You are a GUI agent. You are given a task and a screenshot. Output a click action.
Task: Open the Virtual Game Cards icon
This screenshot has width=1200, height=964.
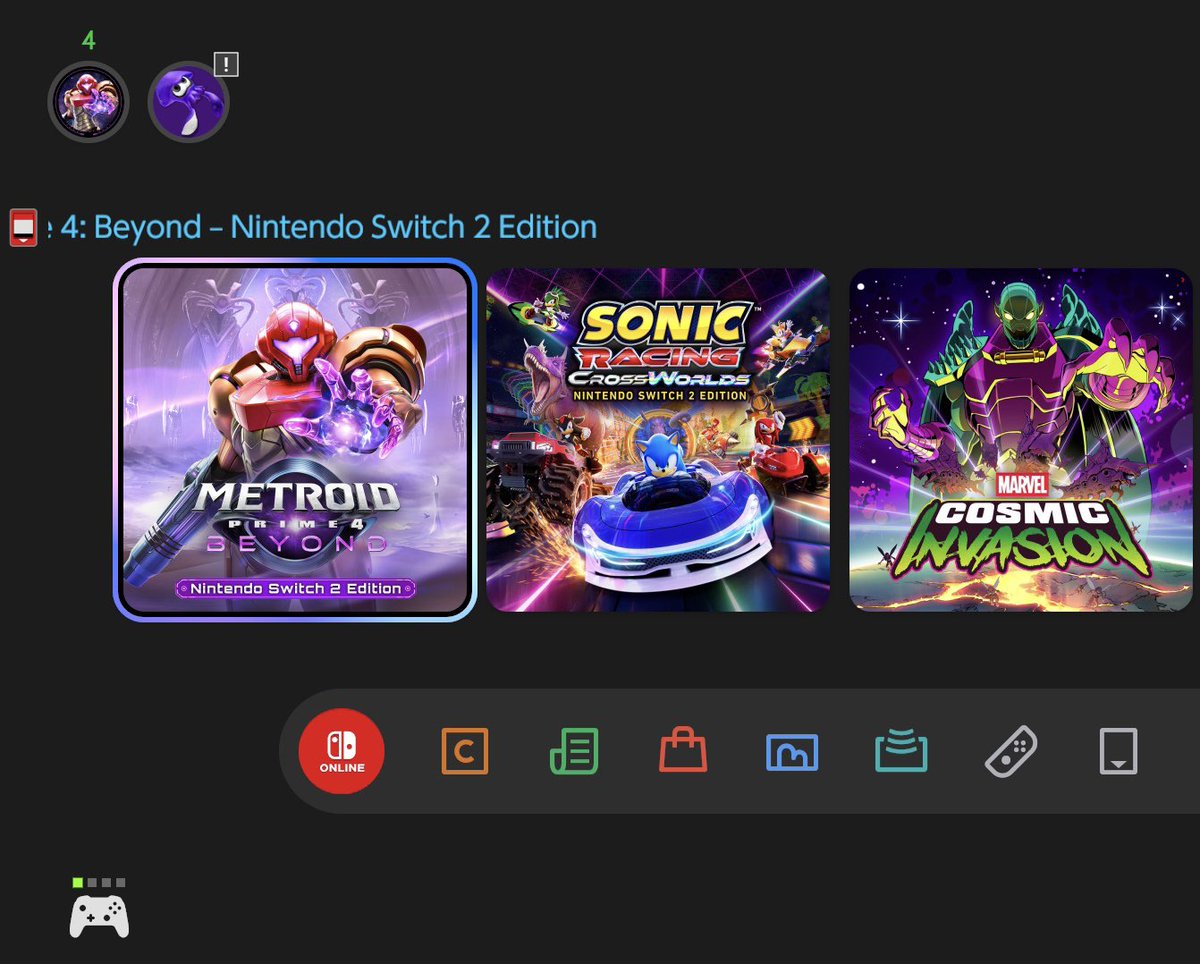point(1119,751)
